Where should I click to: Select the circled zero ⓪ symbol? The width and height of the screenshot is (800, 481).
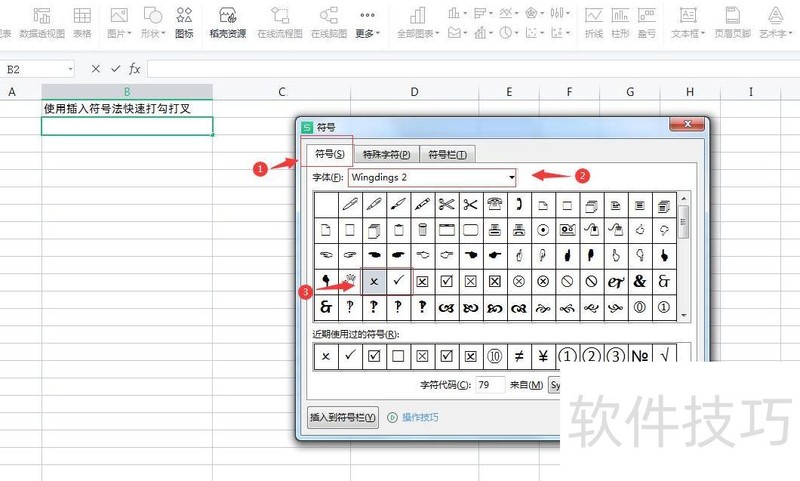(x=640, y=307)
